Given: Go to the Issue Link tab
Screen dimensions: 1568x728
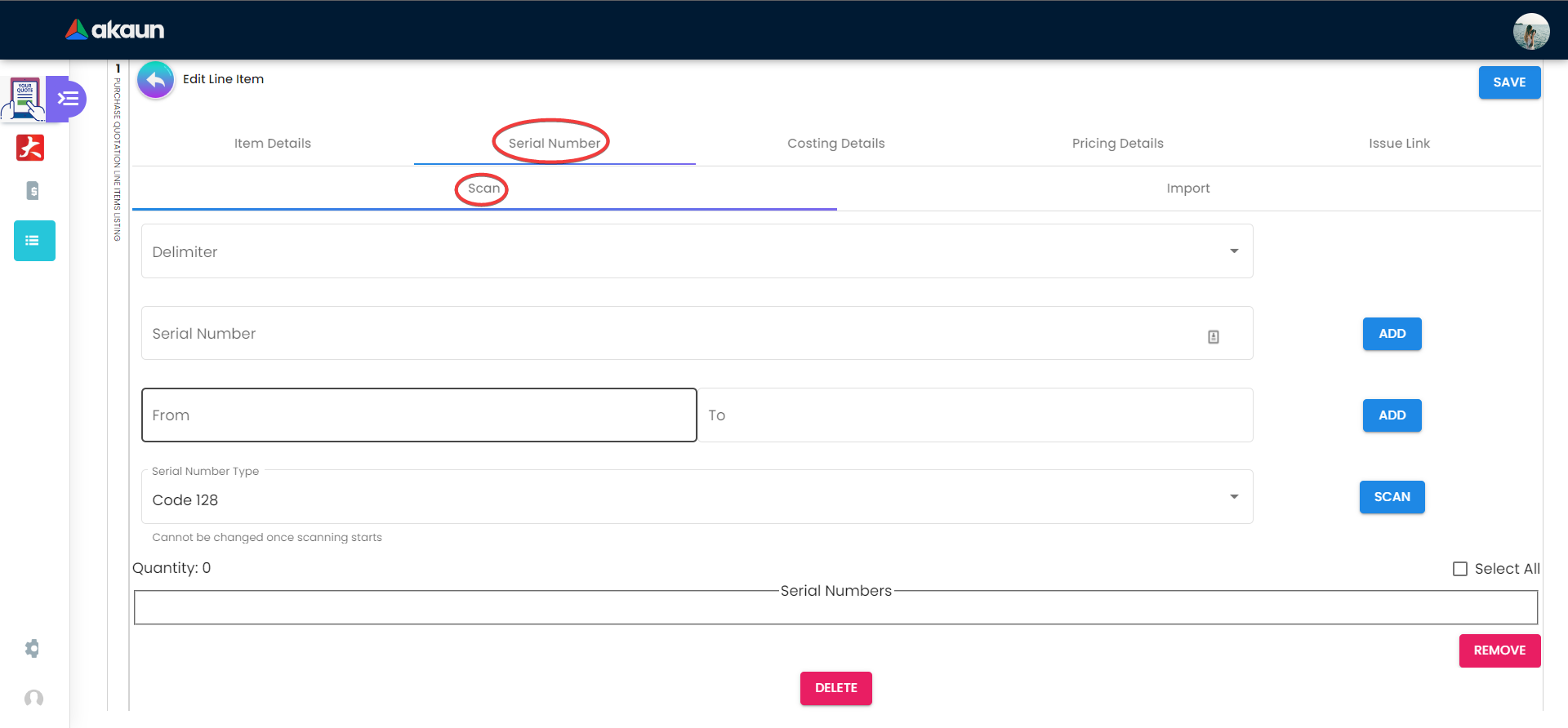Looking at the screenshot, I should click(1400, 144).
